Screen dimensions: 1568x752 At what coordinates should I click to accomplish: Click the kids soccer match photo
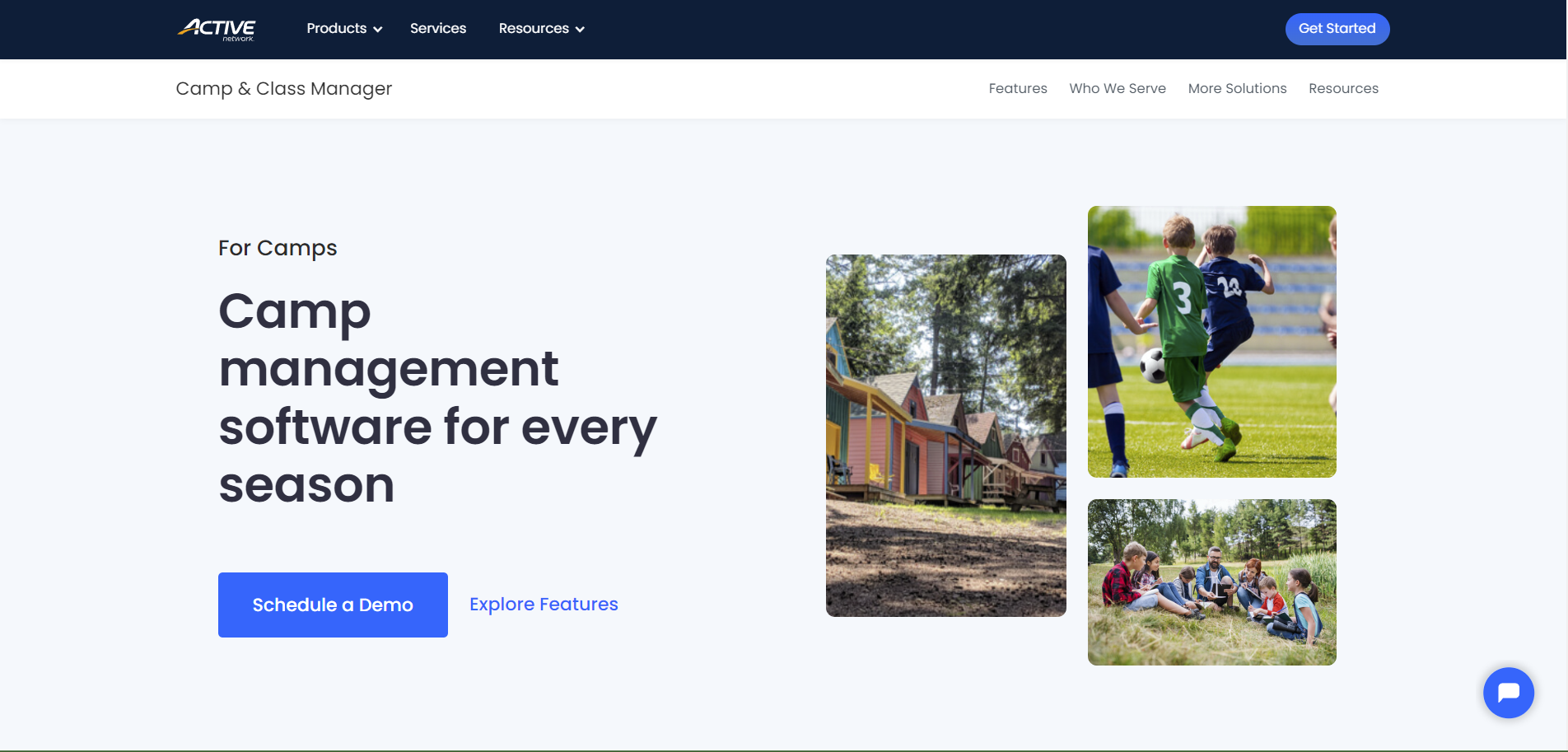[x=1211, y=341]
